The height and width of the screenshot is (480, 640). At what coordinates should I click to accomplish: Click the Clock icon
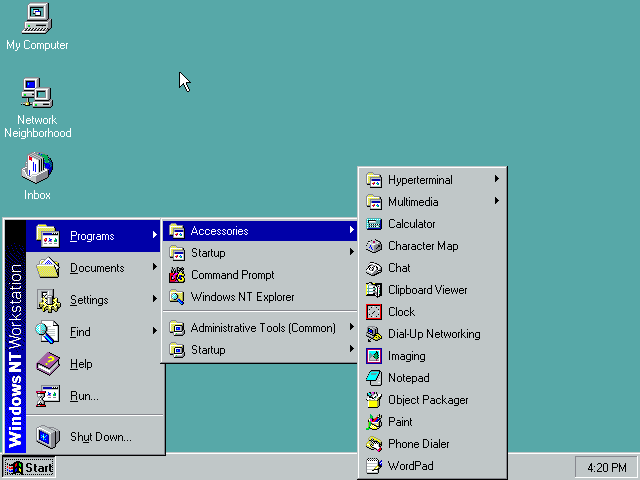[374, 312]
